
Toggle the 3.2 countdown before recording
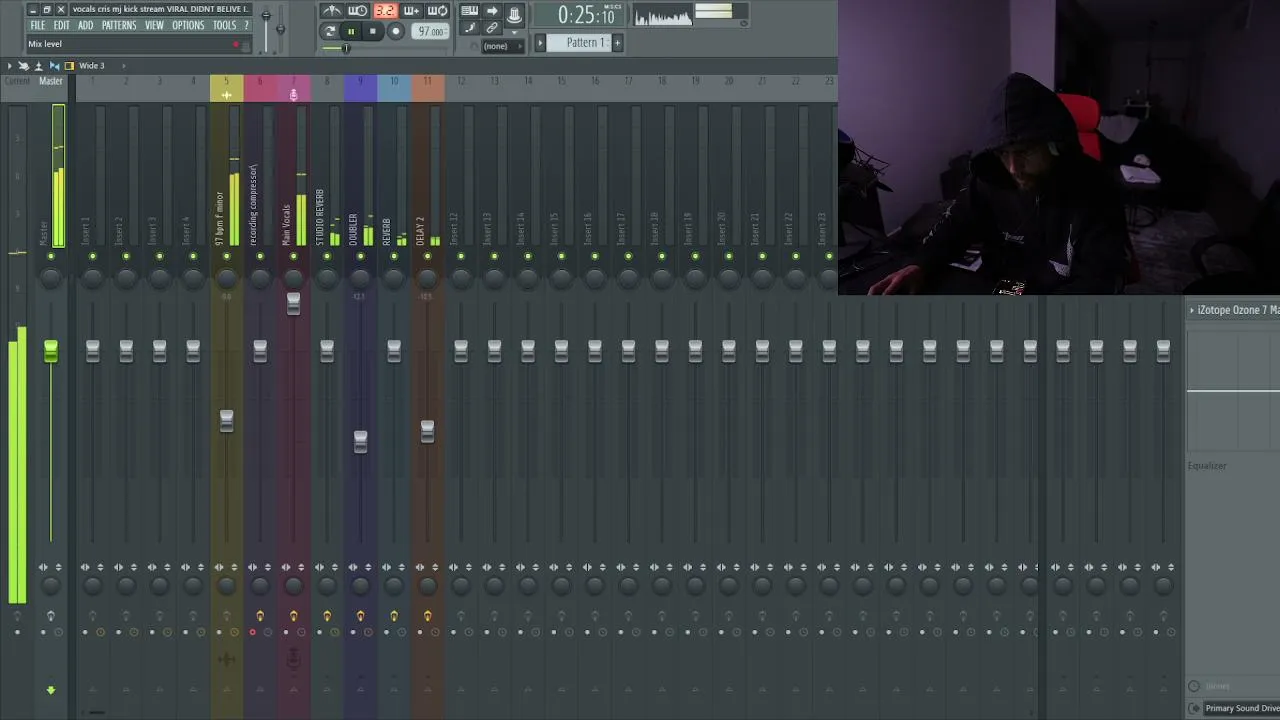point(385,11)
